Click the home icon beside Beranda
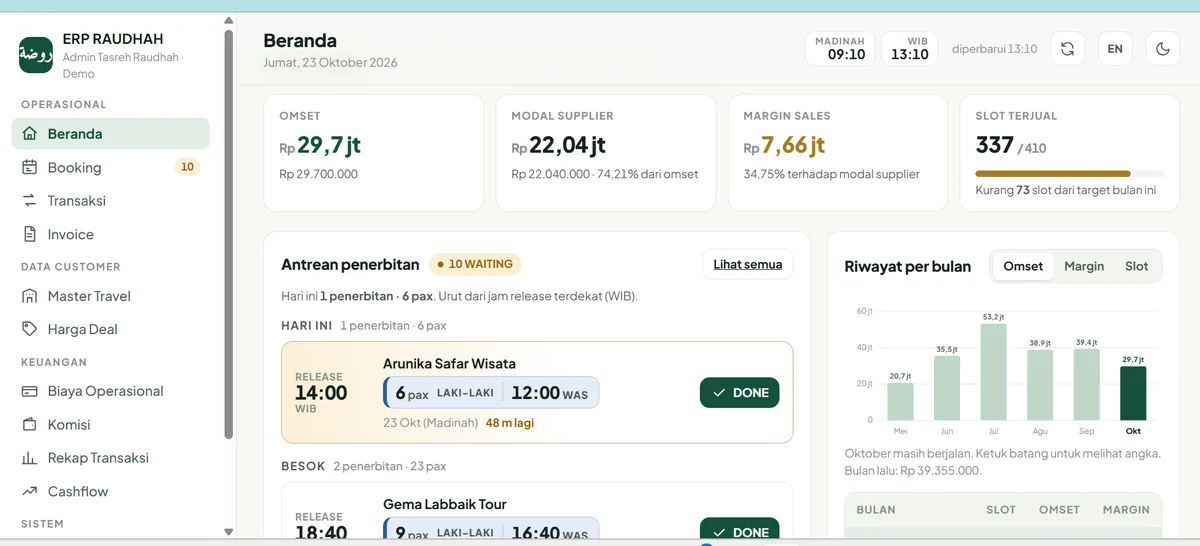The image size is (1200, 546). click(x=29, y=134)
